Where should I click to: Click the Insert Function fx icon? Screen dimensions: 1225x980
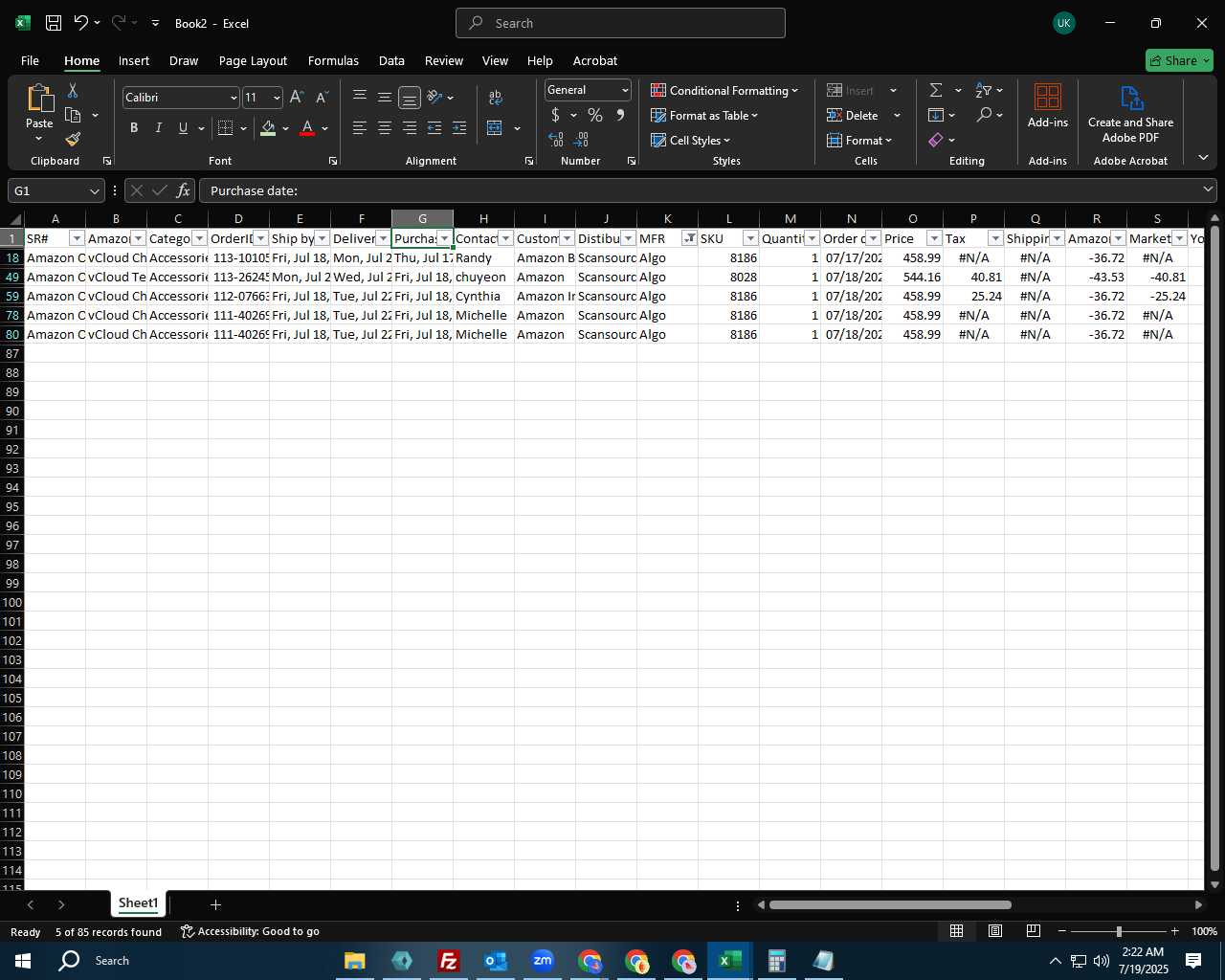tap(183, 190)
